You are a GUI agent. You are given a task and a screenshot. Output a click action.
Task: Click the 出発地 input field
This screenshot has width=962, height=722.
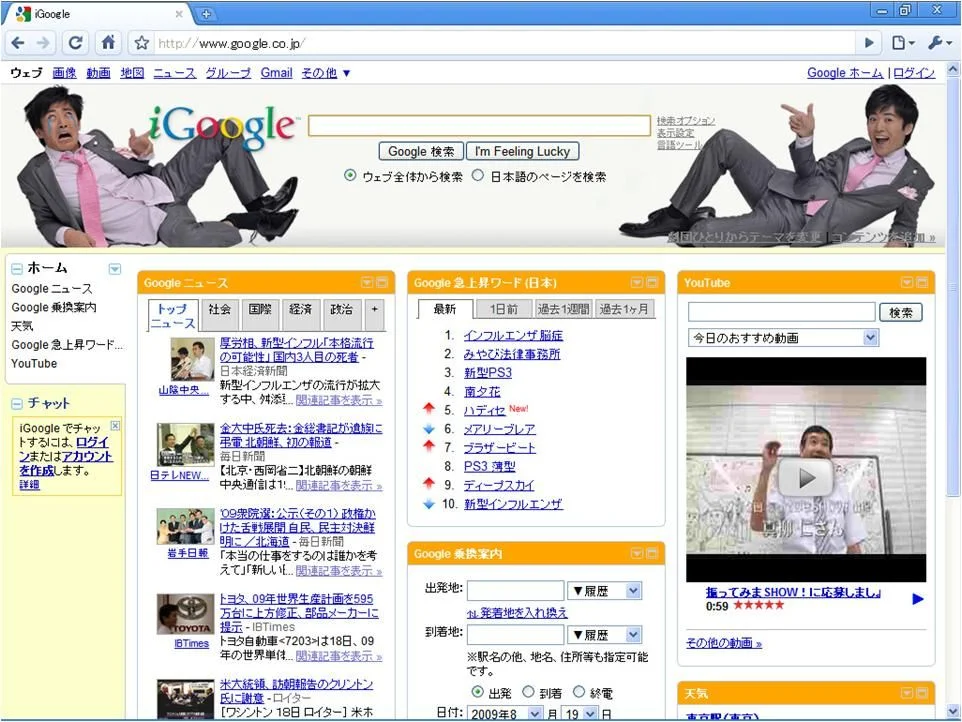pos(515,591)
